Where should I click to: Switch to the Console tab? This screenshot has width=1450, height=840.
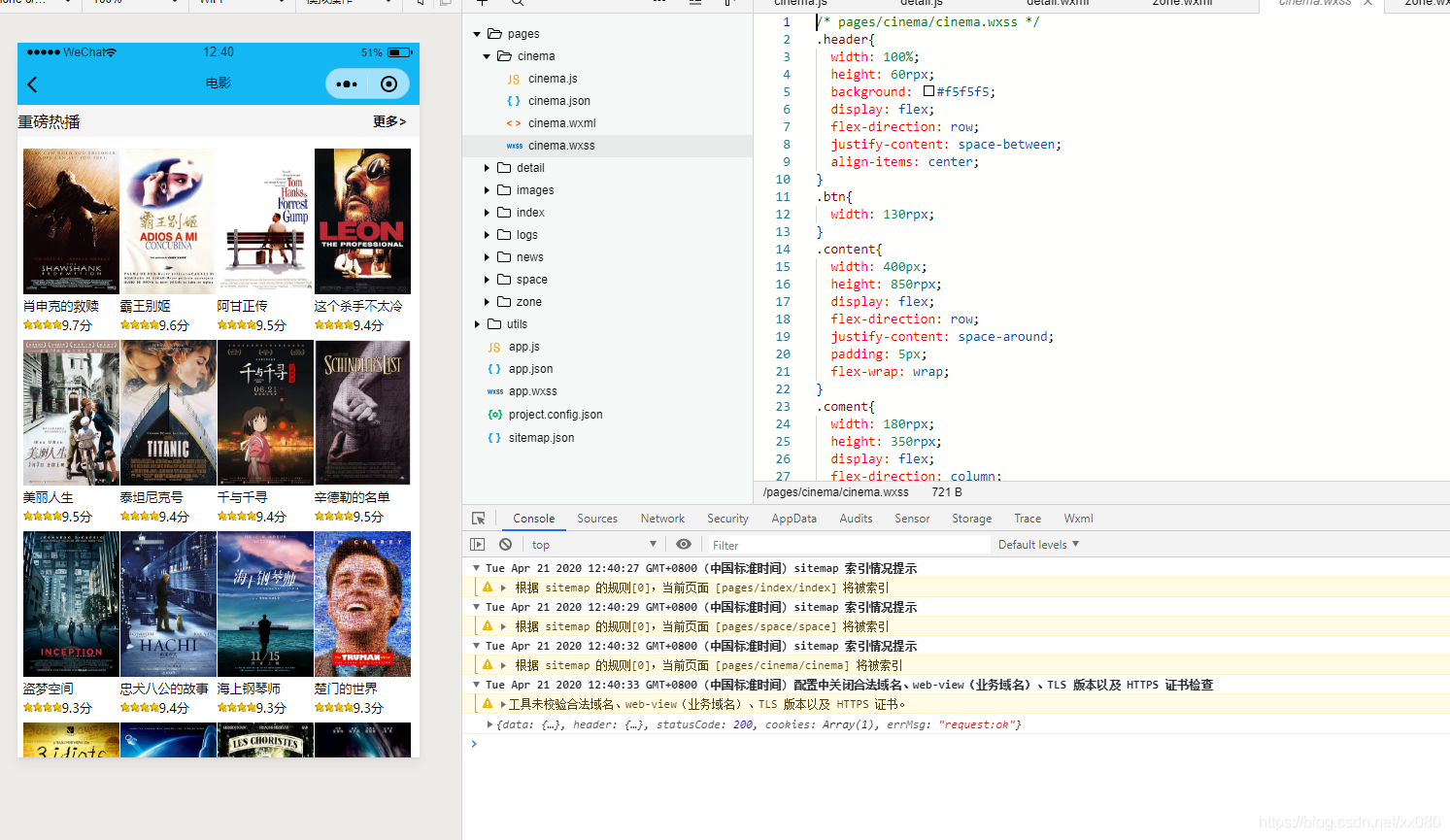[x=534, y=519]
